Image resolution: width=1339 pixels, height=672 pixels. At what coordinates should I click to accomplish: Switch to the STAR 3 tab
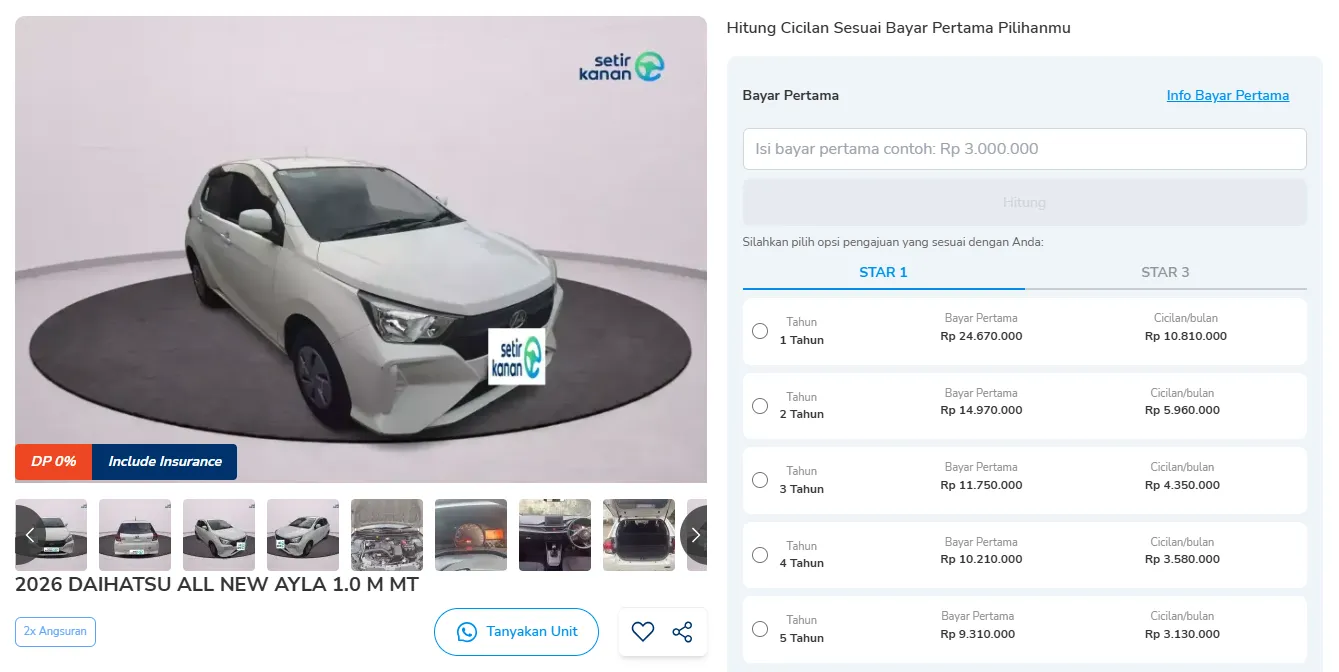pos(1165,272)
